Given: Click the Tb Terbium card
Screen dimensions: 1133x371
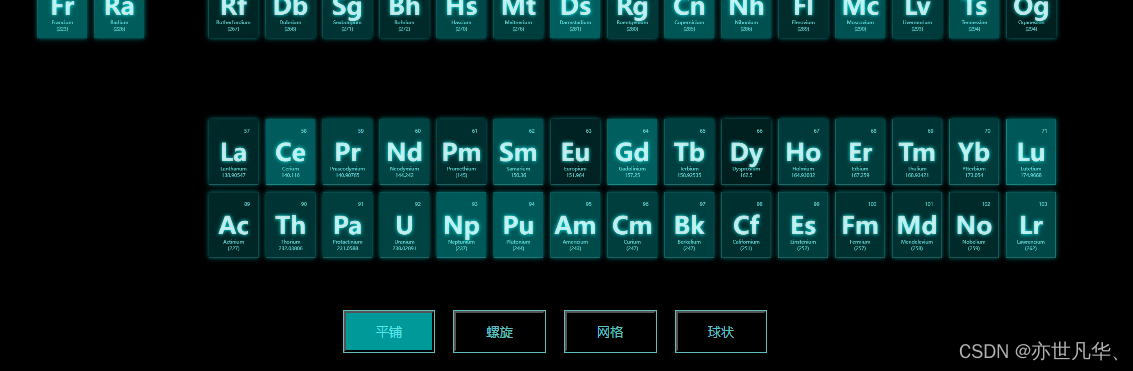Looking at the screenshot, I should [689, 152].
